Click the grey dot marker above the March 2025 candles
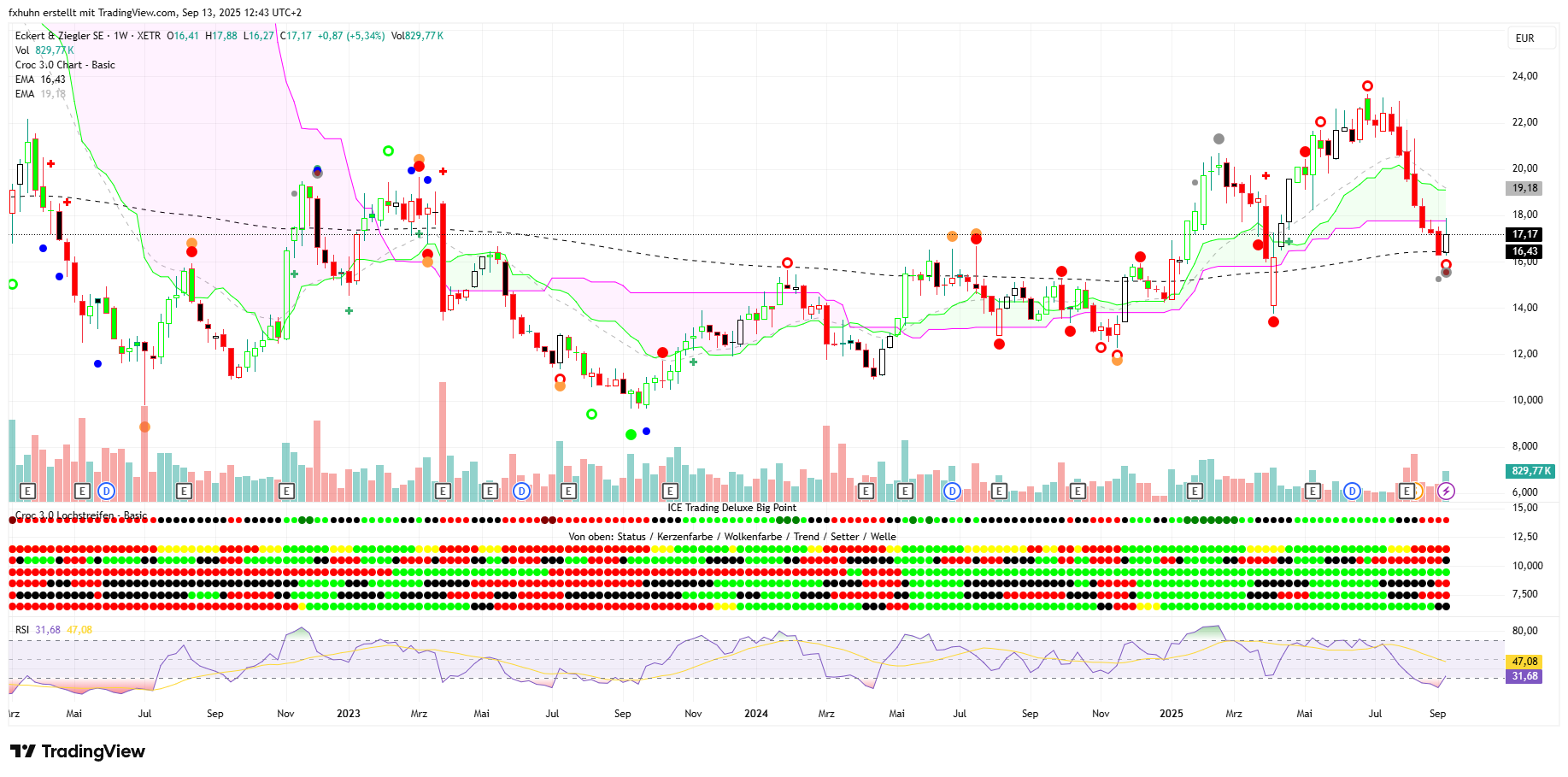Viewport: 1568px width, 777px height. click(1219, 138)
